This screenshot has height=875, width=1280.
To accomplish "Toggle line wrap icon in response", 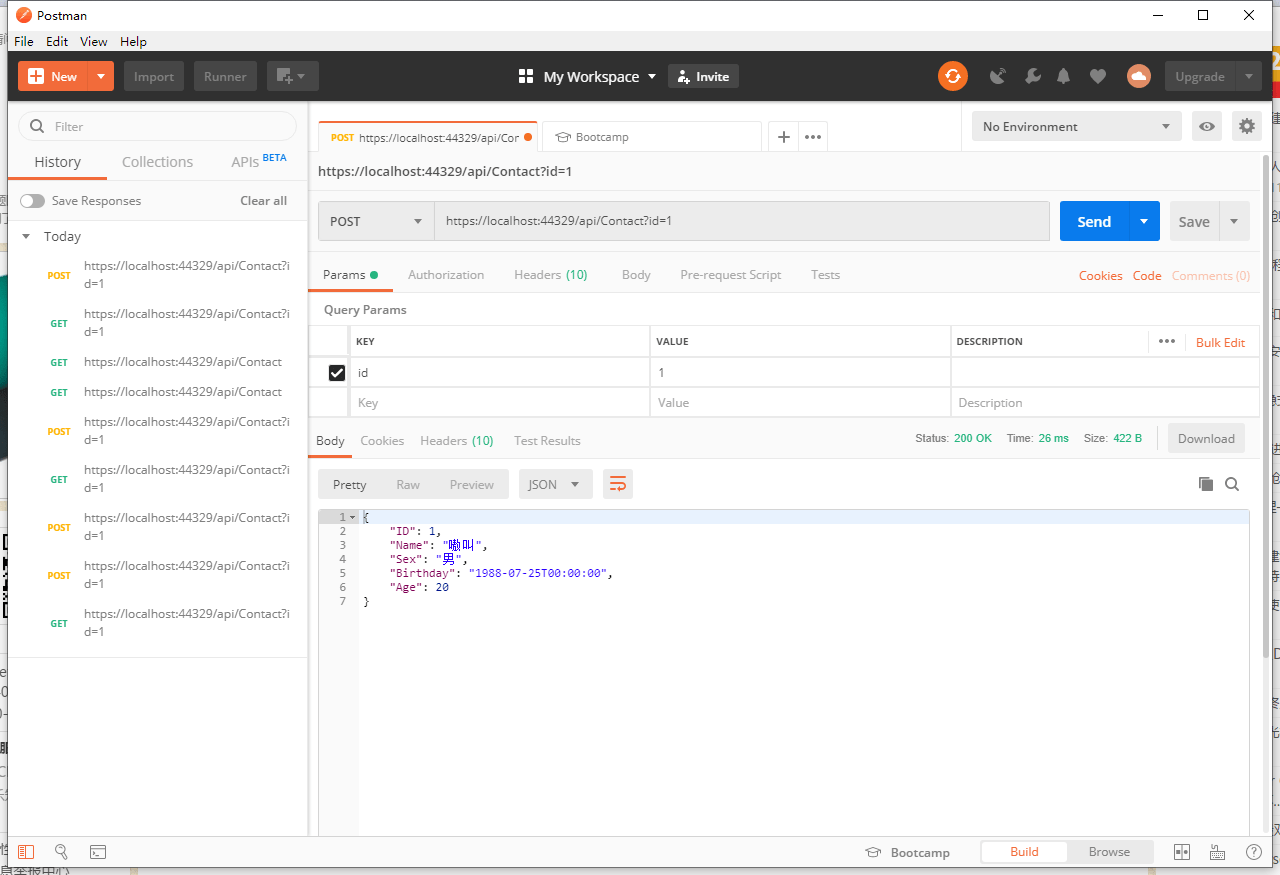I will [618, 484].
